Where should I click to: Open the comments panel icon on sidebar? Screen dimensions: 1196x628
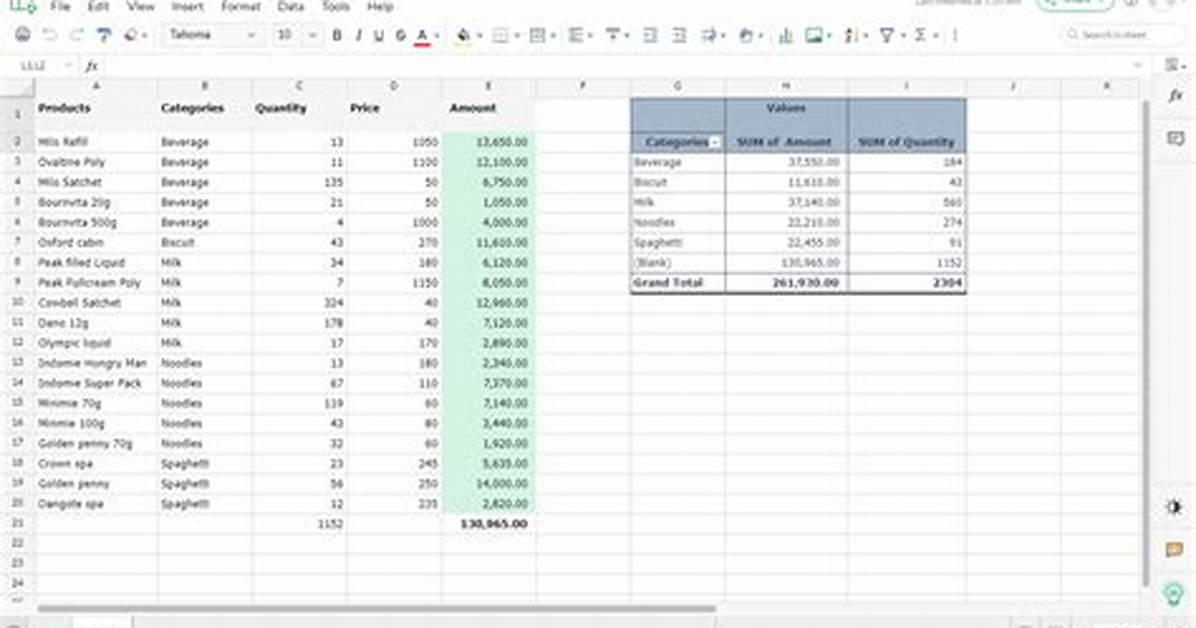pyautogui.click(x=1175, y=138)
